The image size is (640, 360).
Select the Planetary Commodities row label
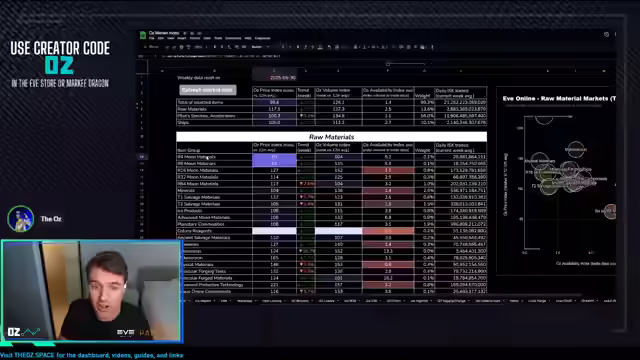pos(201,224)
